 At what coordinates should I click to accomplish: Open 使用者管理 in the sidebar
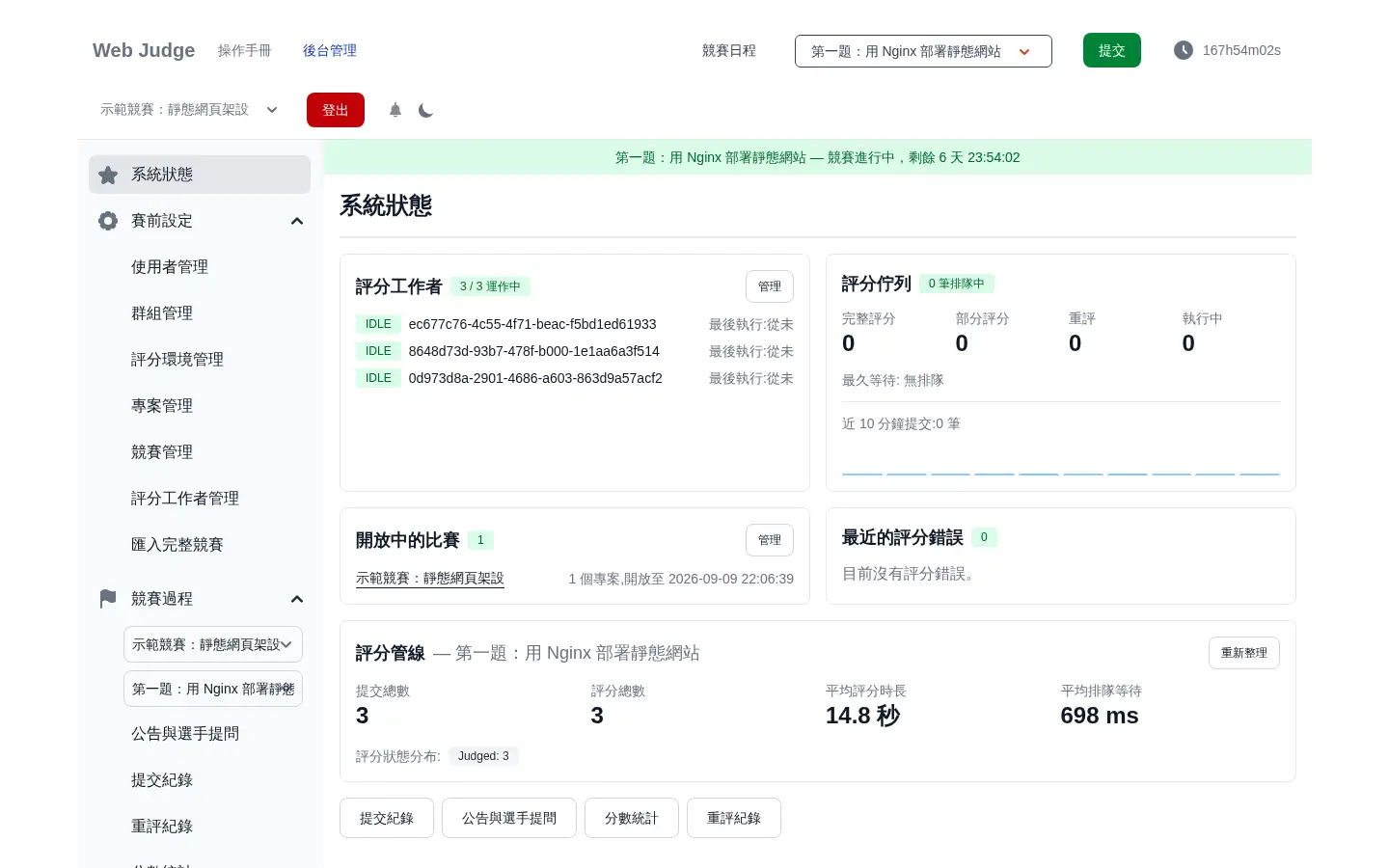click(x=200, y=267)
